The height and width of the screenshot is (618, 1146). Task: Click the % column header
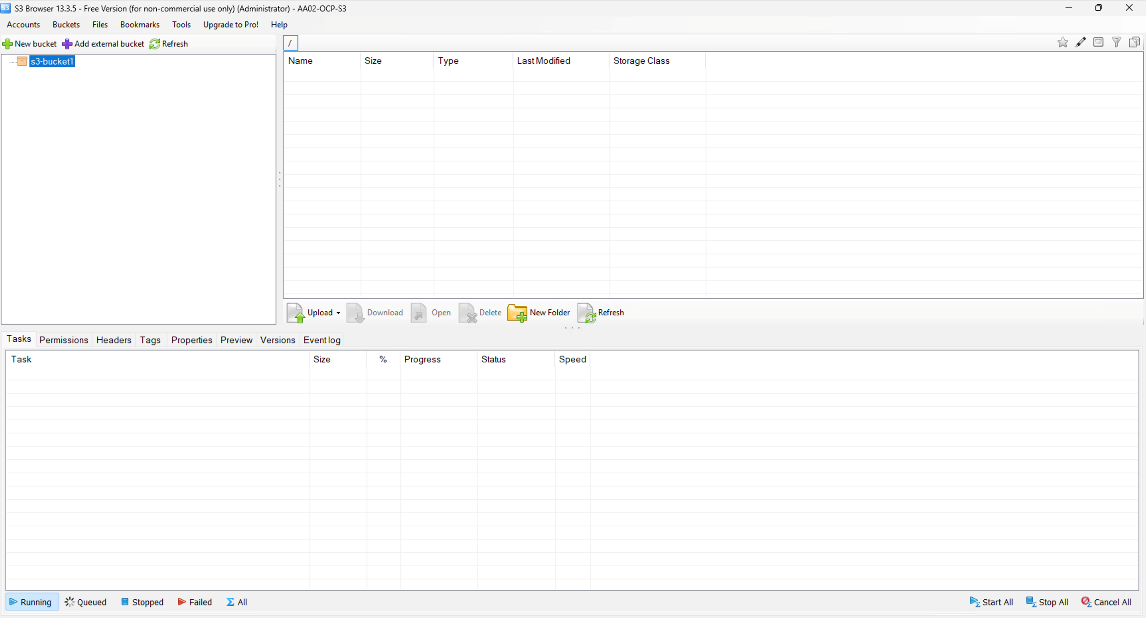383,359
